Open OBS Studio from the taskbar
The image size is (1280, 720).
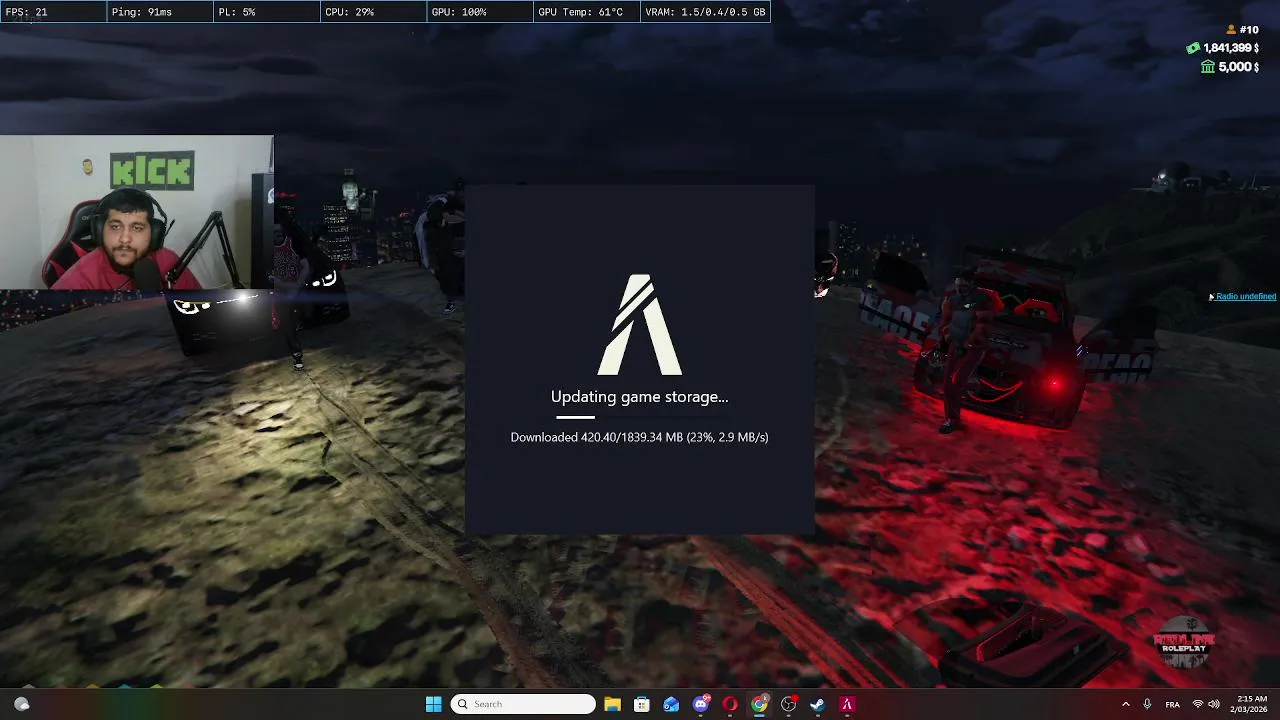(x=789, y=704)
